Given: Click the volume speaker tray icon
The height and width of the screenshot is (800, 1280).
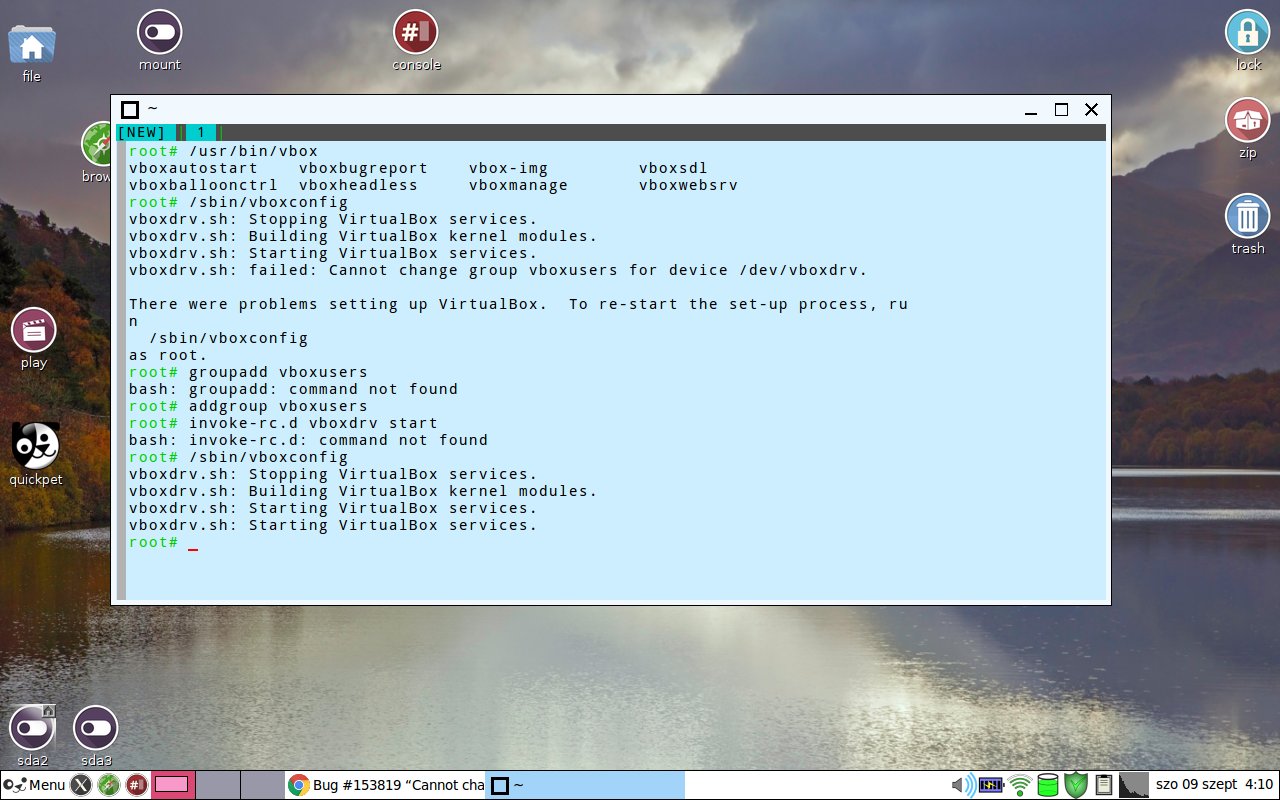Looking at the screenshot, I should click(963, 785).
